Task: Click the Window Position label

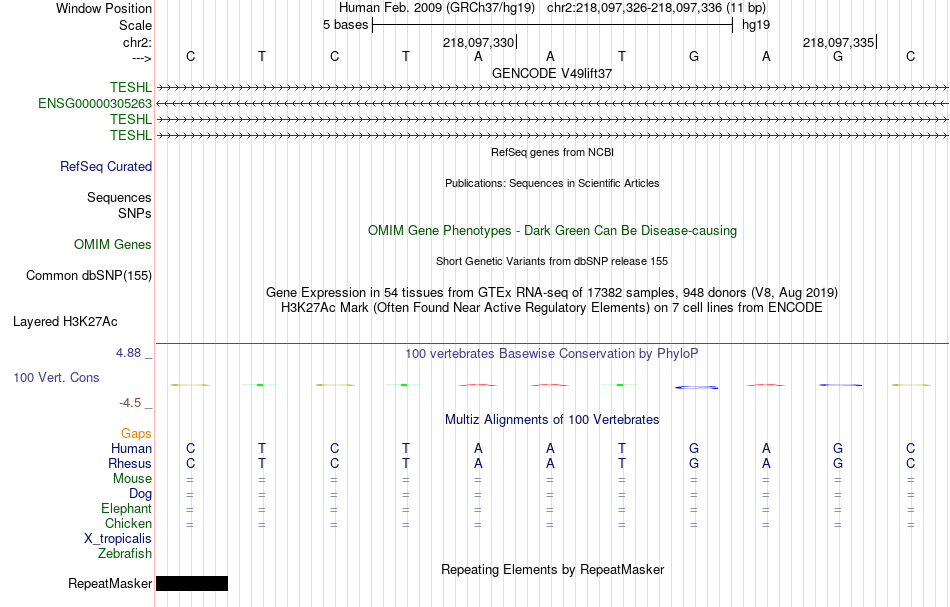Action: (104, 8)
